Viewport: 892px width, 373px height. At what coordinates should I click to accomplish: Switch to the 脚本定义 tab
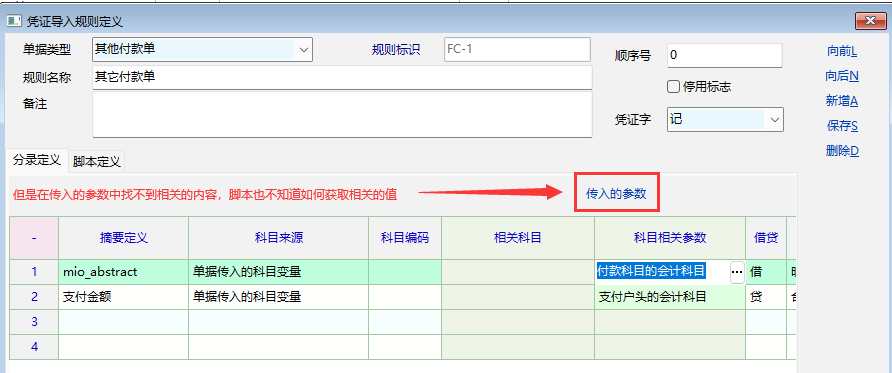[97, 161]
